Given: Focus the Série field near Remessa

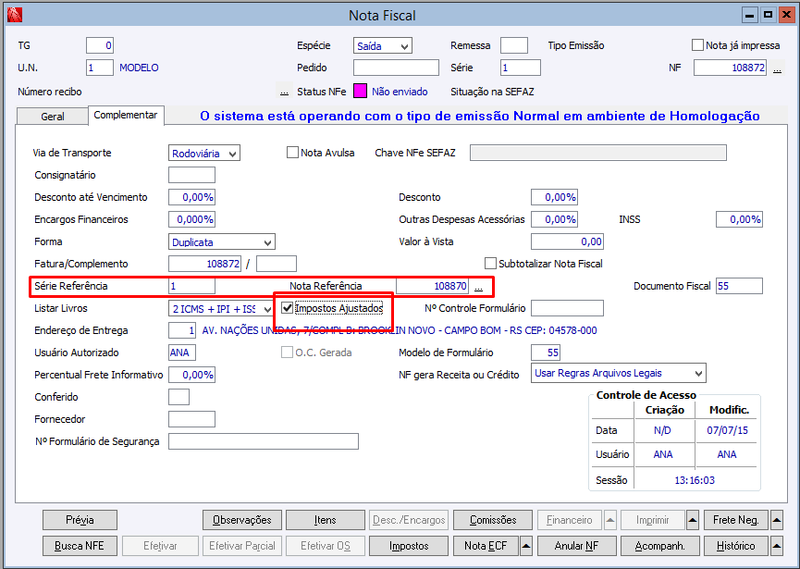Looking at the screenshot, I should 520,68.
